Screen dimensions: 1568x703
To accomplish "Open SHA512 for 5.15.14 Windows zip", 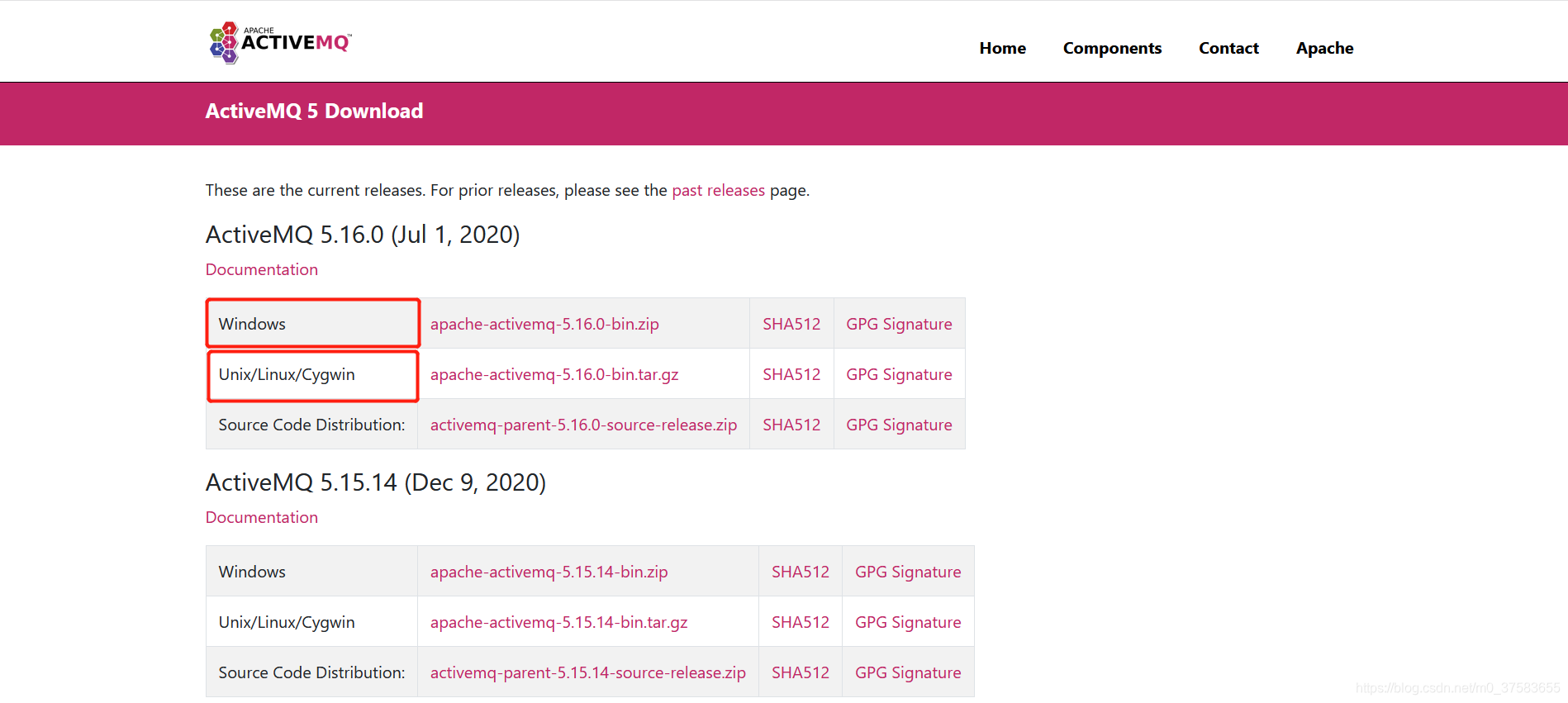I will [801, 572].
